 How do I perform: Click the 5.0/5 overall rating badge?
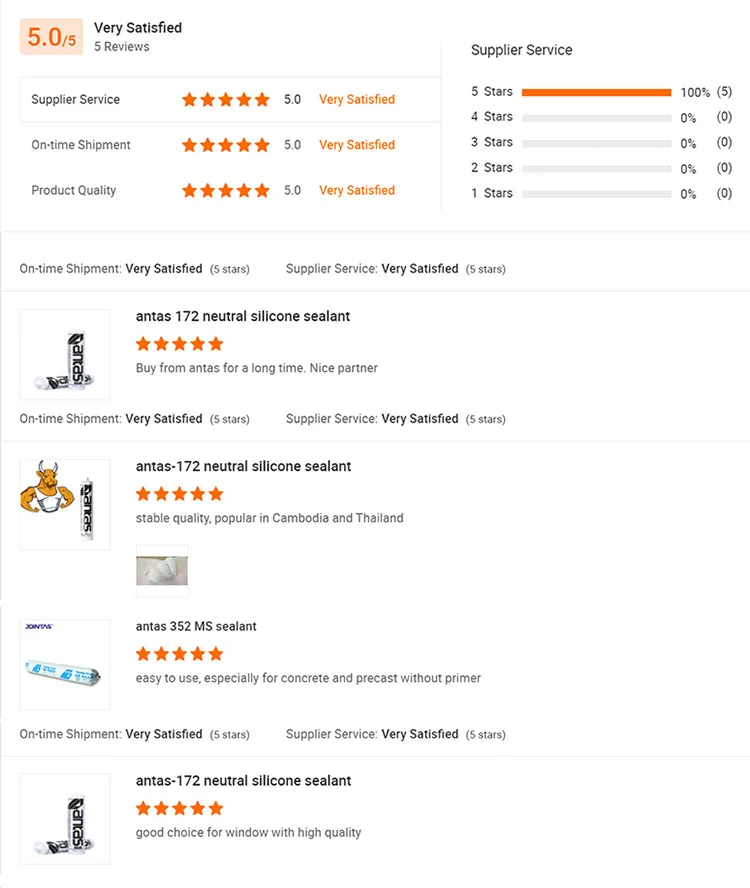(x=51, y=37)
